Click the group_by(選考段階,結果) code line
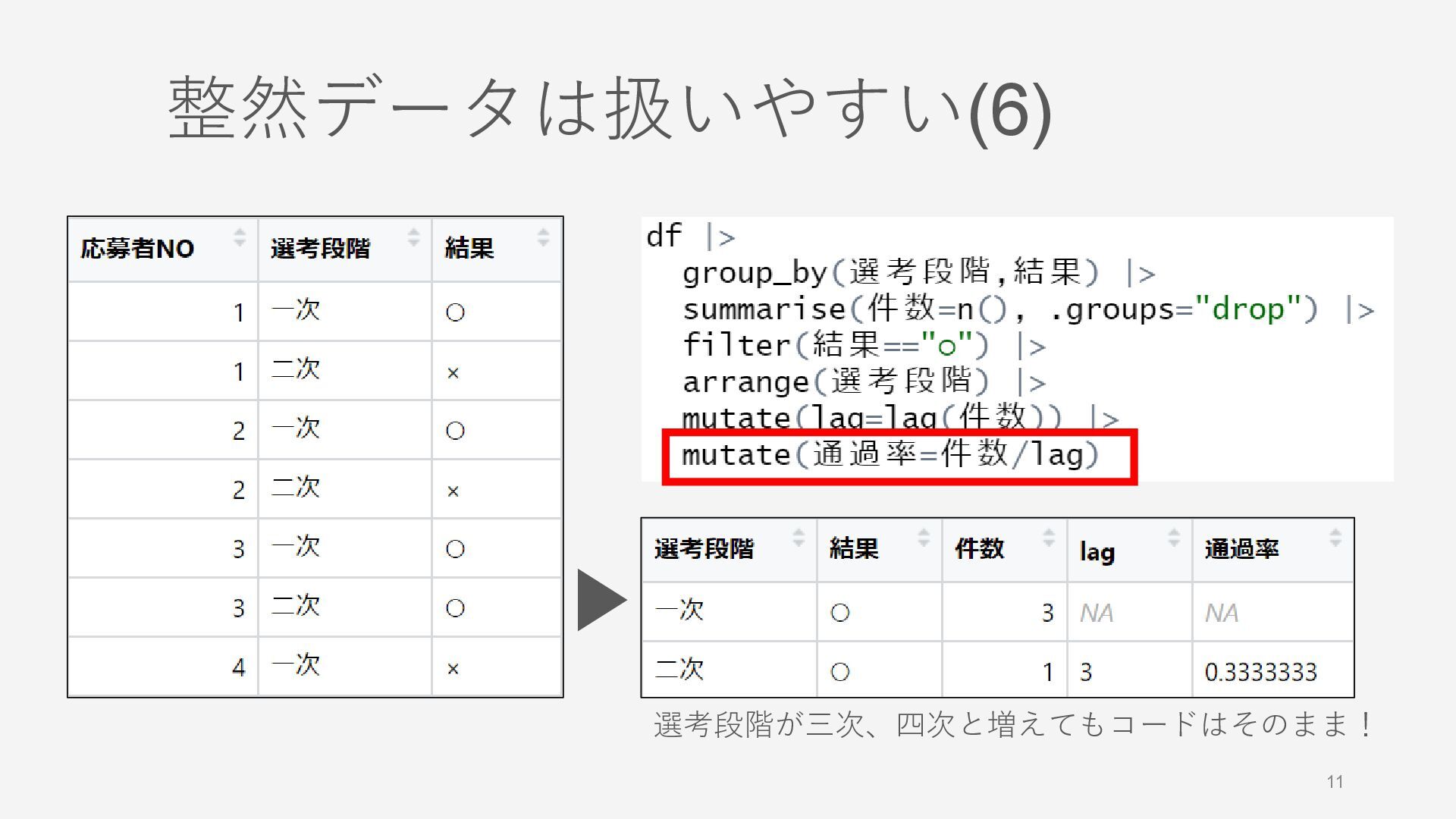This screenshot has width=1456, height=819. pyautogui.click(x=919, y=272)
